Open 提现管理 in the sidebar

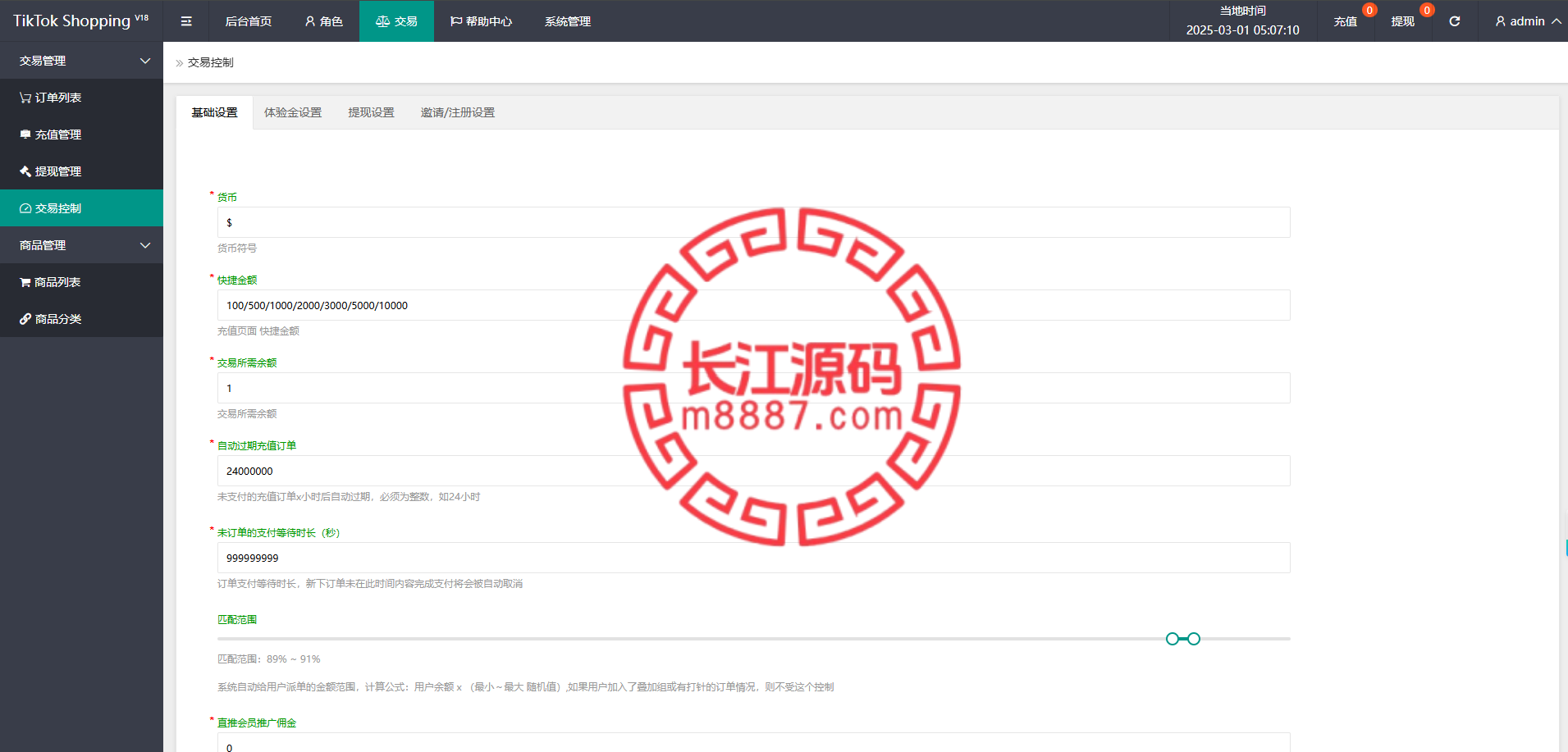tap(81, 171)
